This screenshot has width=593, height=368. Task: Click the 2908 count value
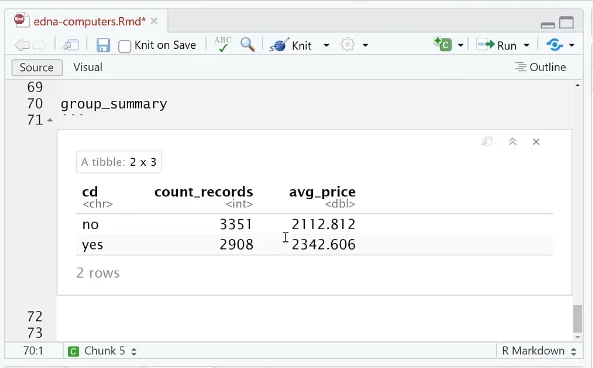click(236, 244)
